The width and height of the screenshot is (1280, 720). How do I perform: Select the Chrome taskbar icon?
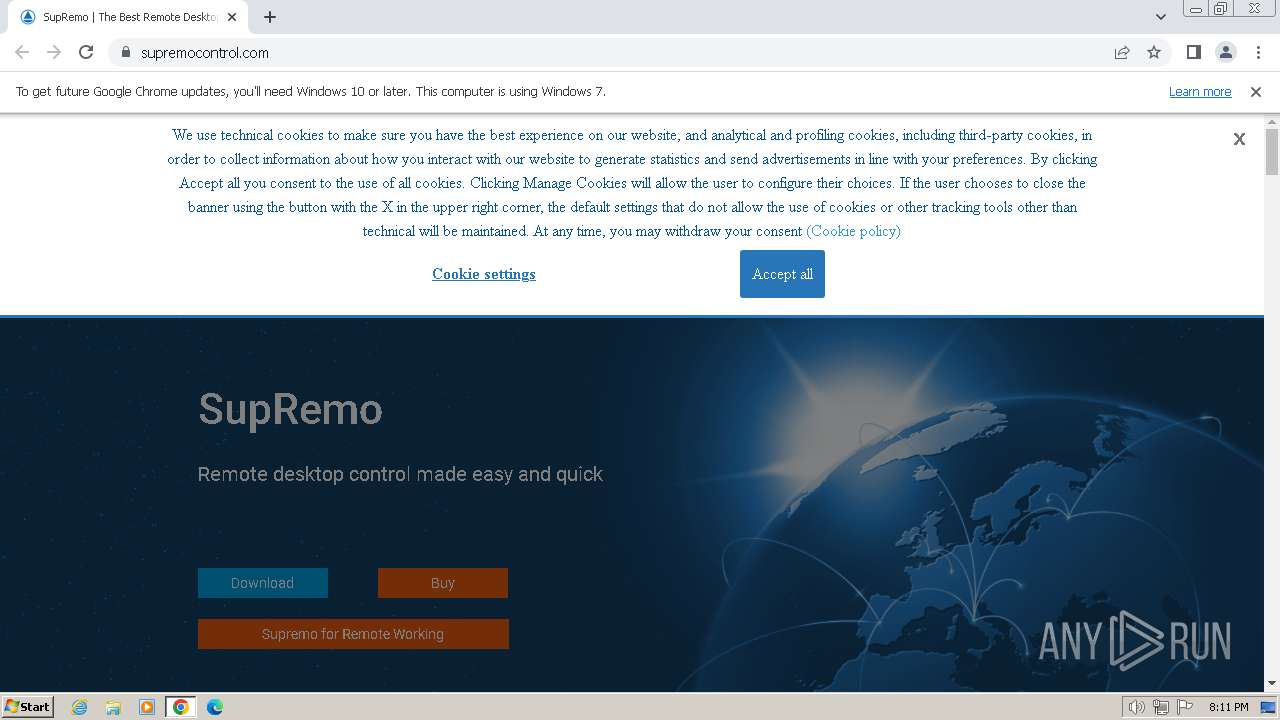tap(180, 707)
